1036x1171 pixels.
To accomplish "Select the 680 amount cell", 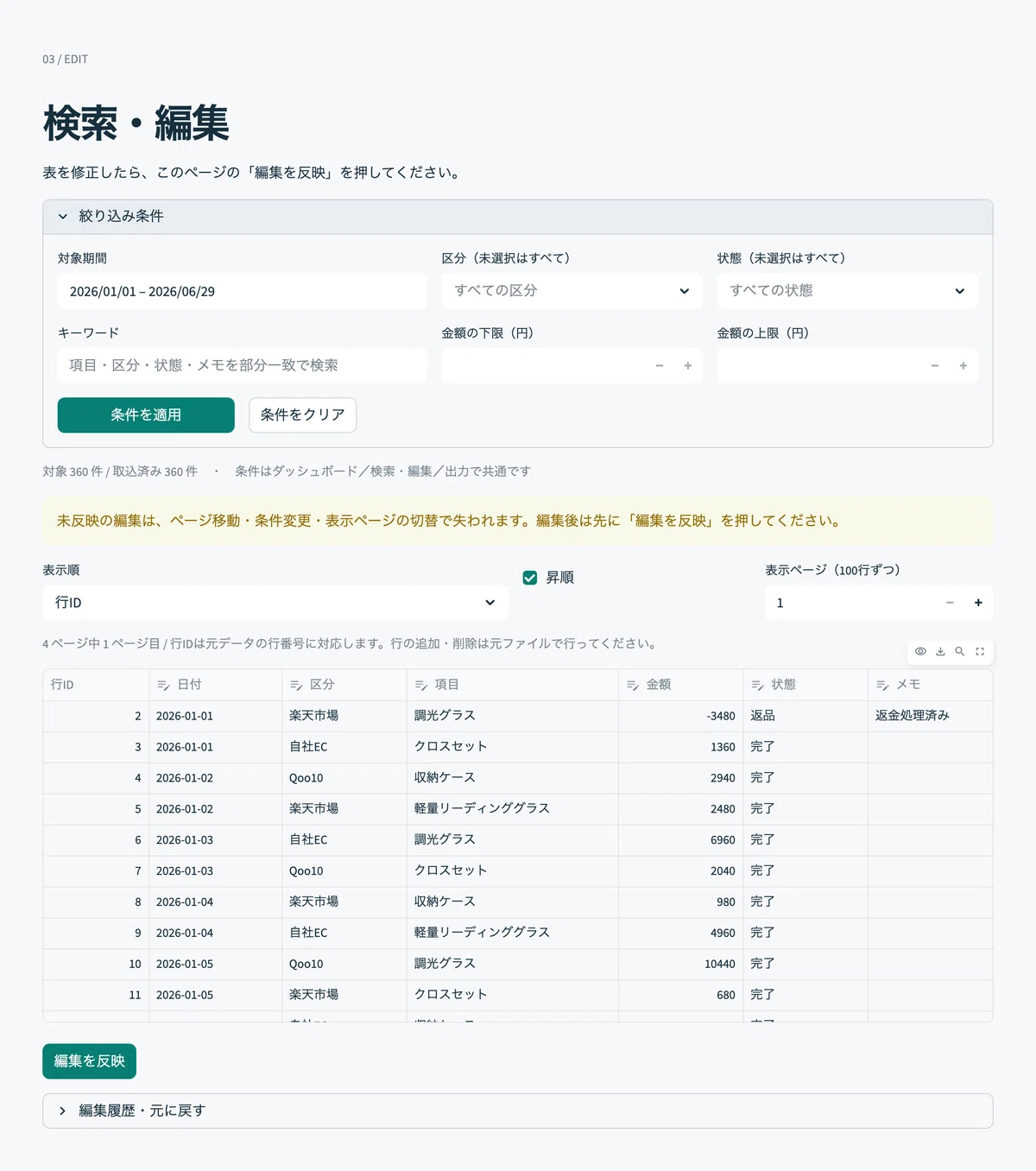I will (x=681, y=995).
